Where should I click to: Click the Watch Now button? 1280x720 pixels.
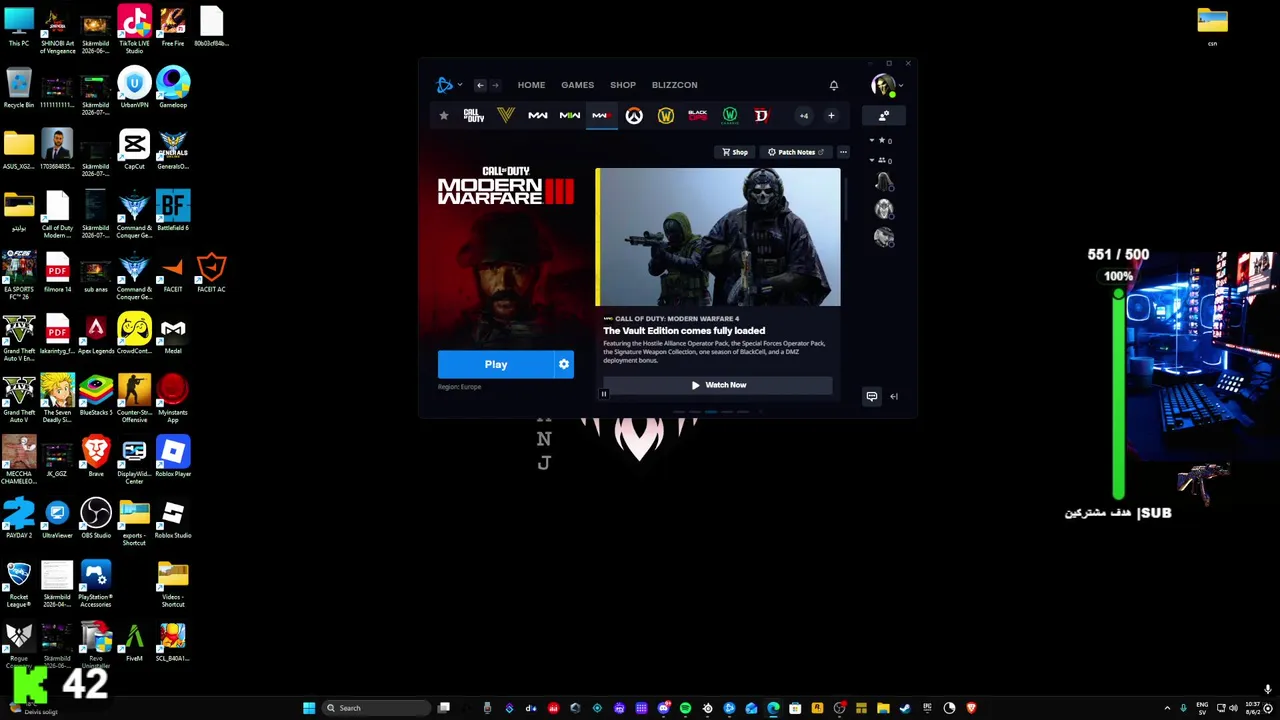pyautogui.click(x=718, y=385)
